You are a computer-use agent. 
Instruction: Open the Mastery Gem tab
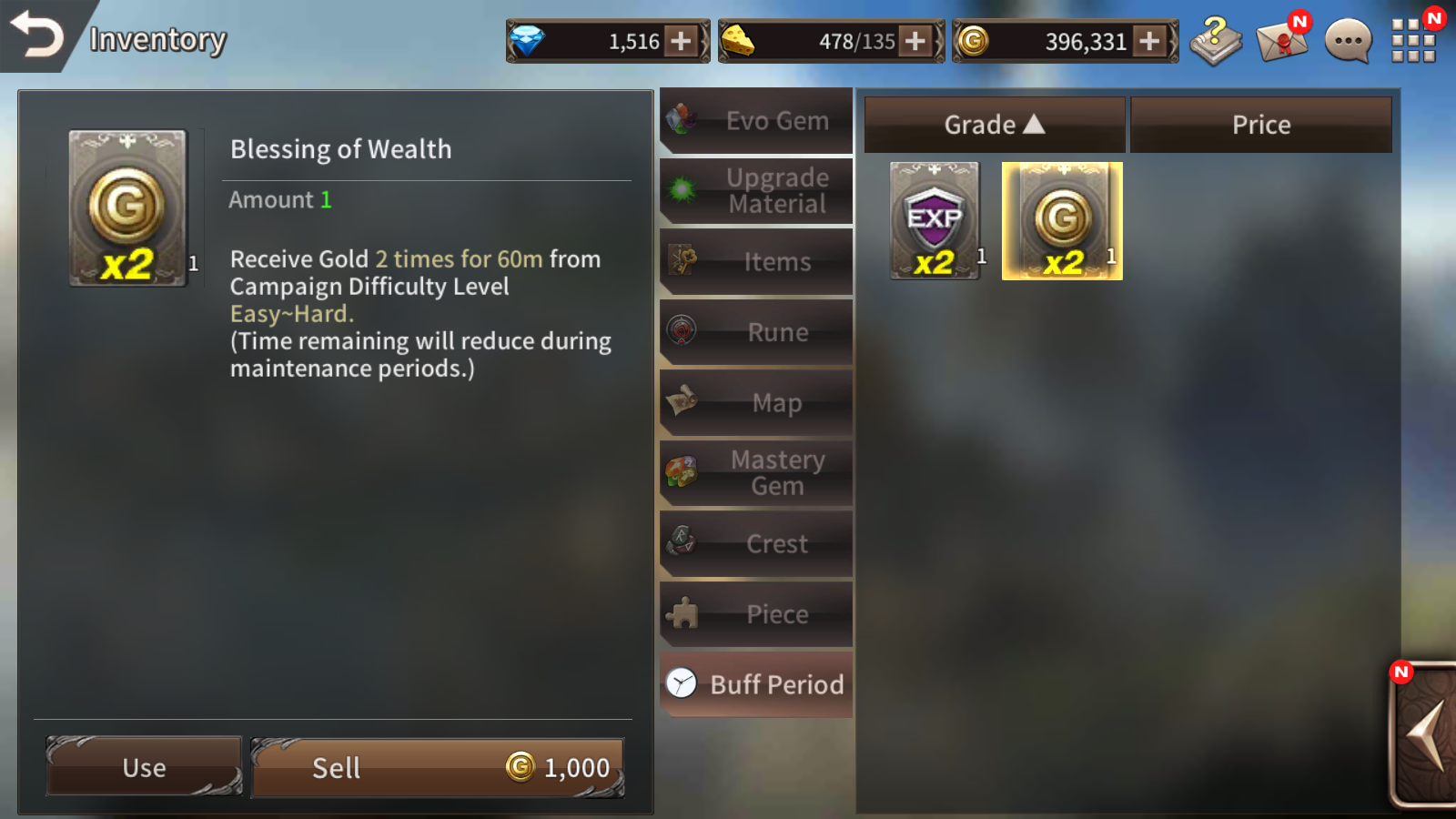[756, 473]
